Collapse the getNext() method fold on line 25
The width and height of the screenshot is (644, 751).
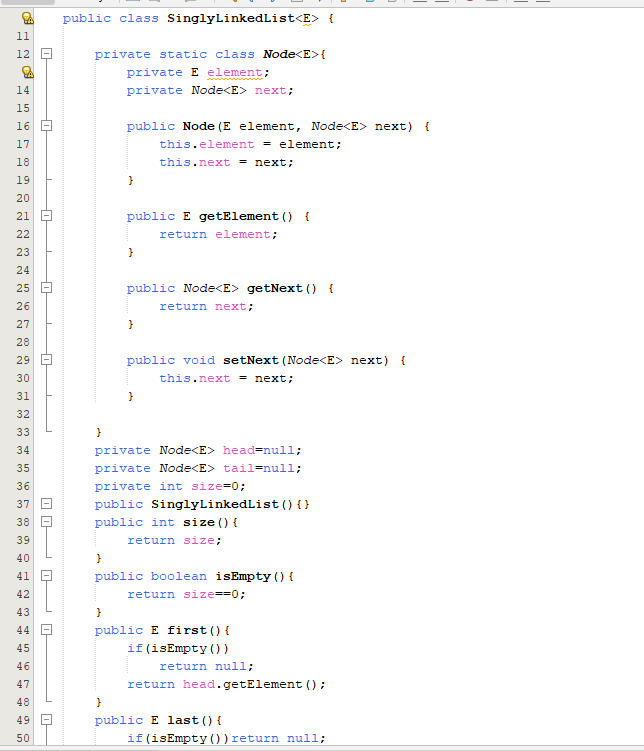46,288
